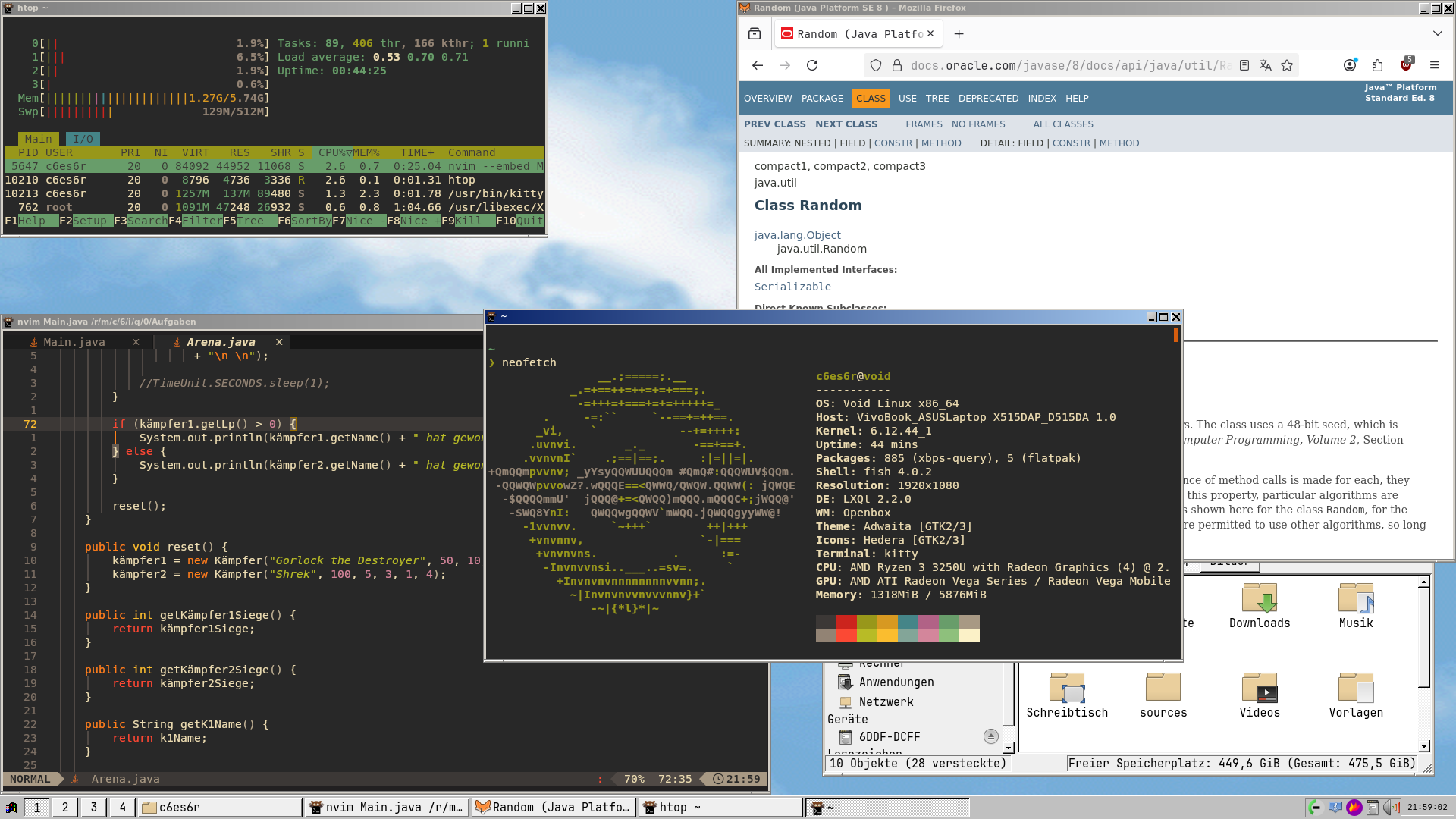Click the NEXT CLASS link
Image resolution: width=1456 pixels, height=819 pixels.
coord(846,124)
